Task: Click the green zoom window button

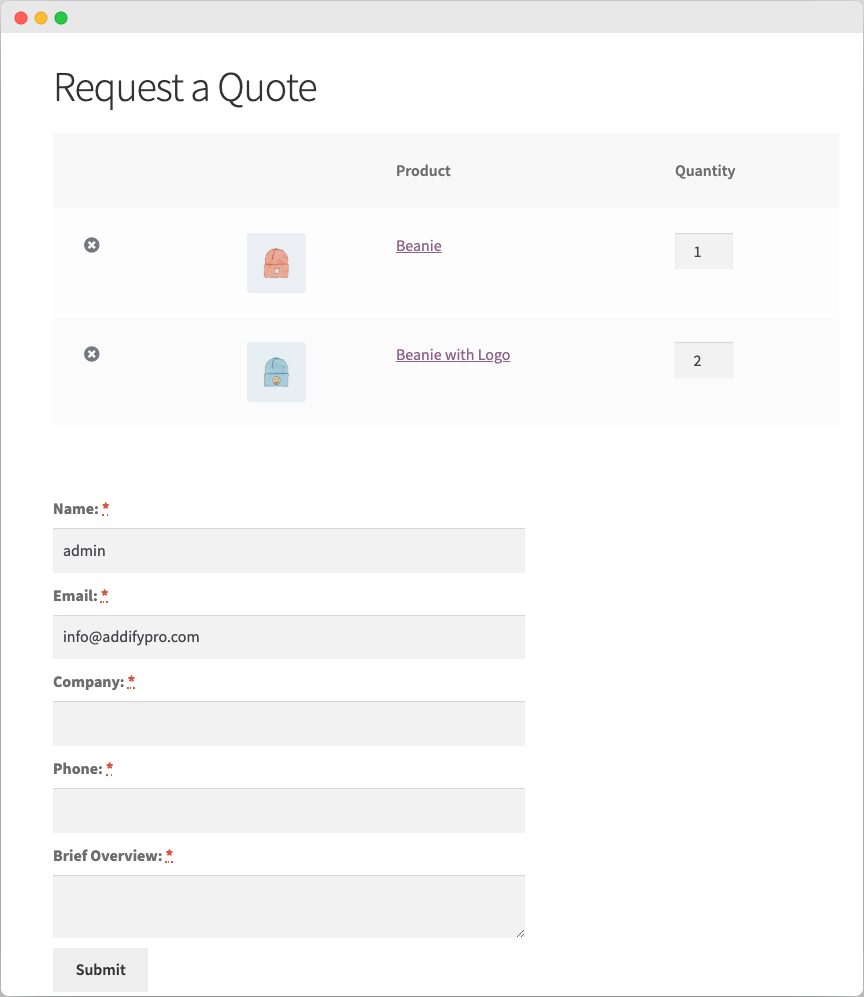Action: (x=62, y=17)
